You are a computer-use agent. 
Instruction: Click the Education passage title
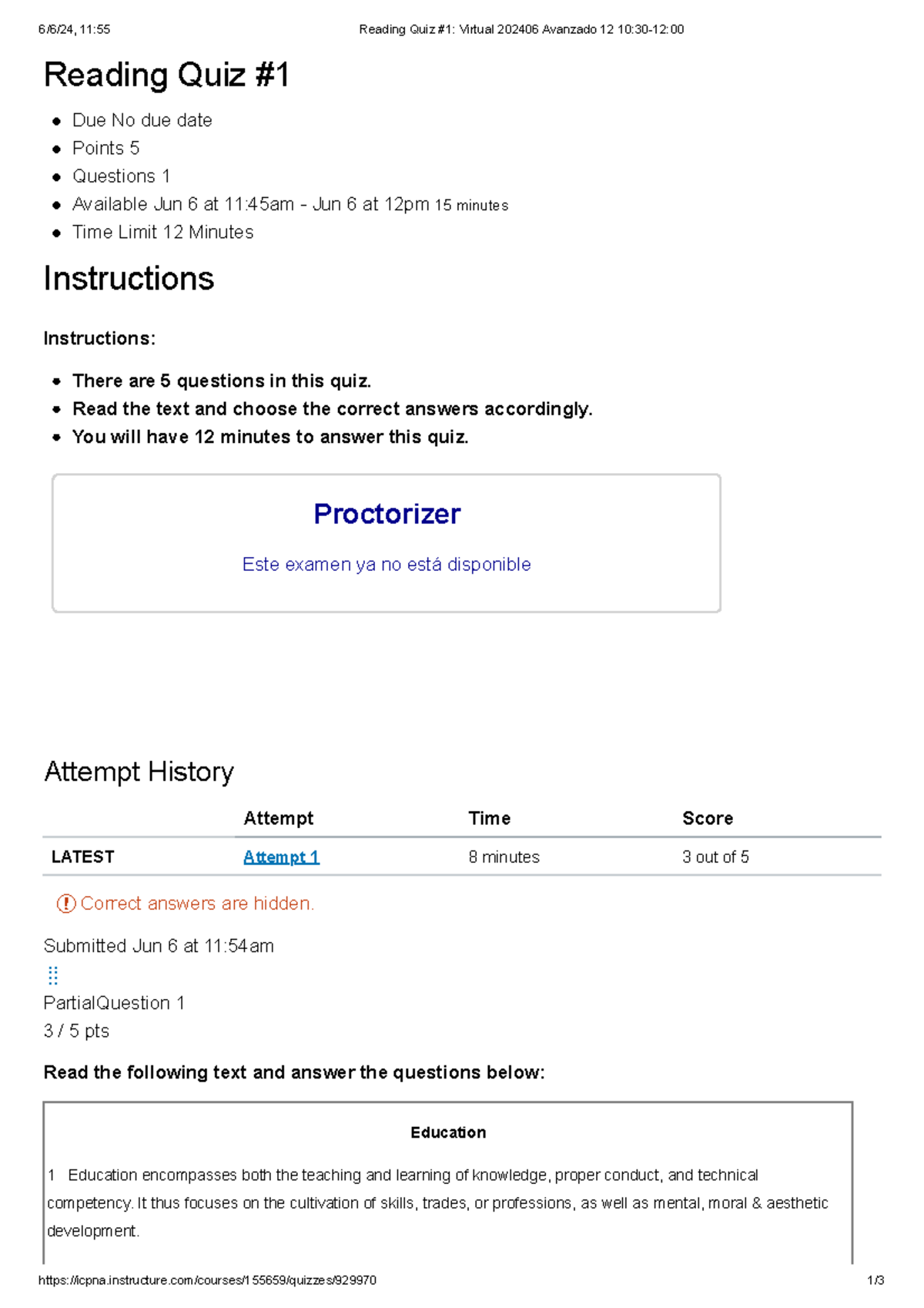[x=448, y=1132]
